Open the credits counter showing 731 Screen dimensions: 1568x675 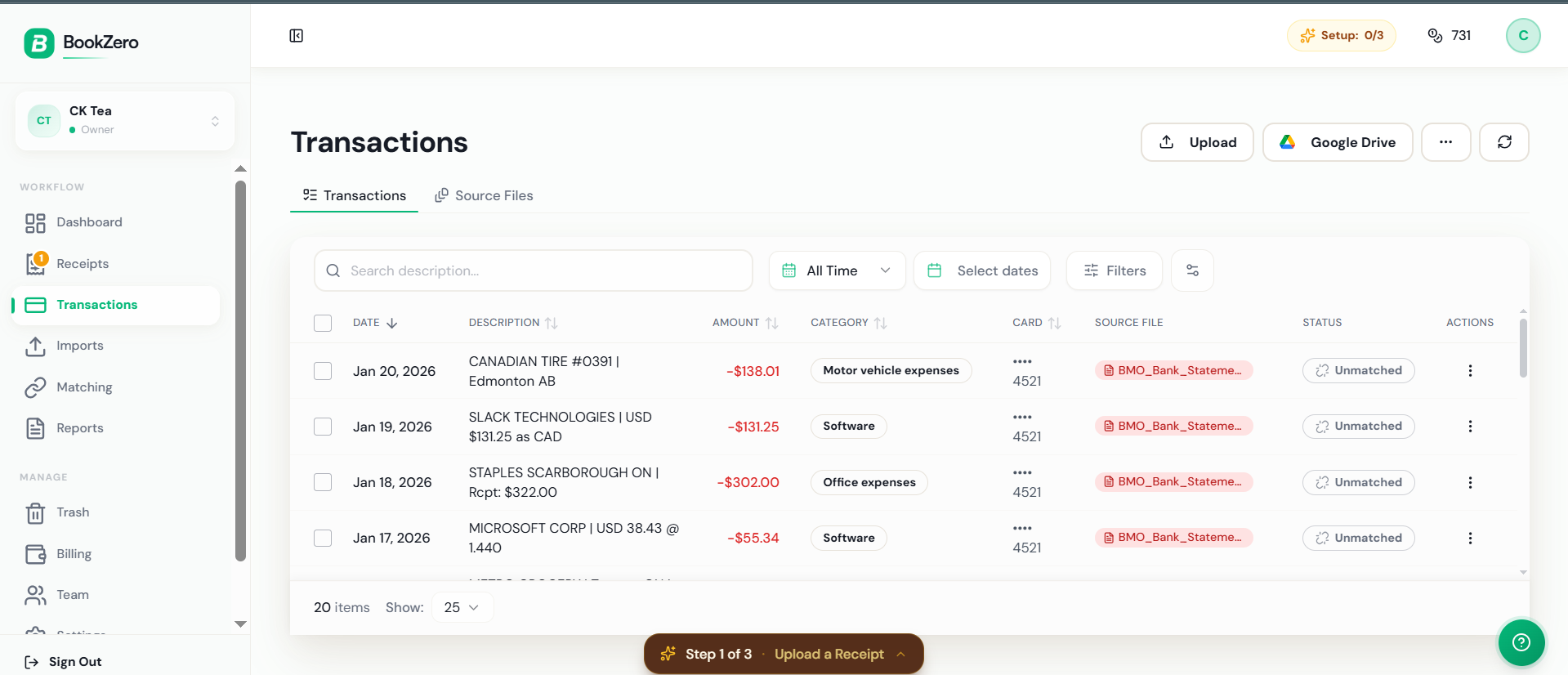1450,35
